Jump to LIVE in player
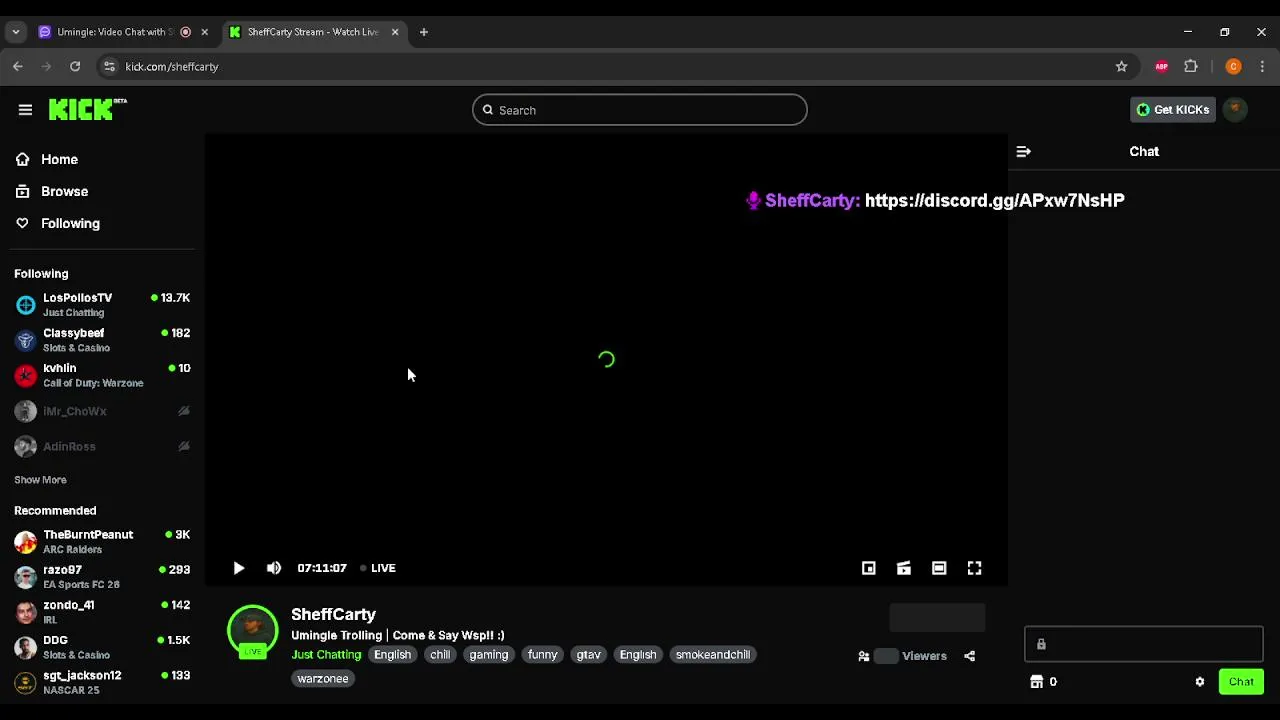 (x=378, y=568)
